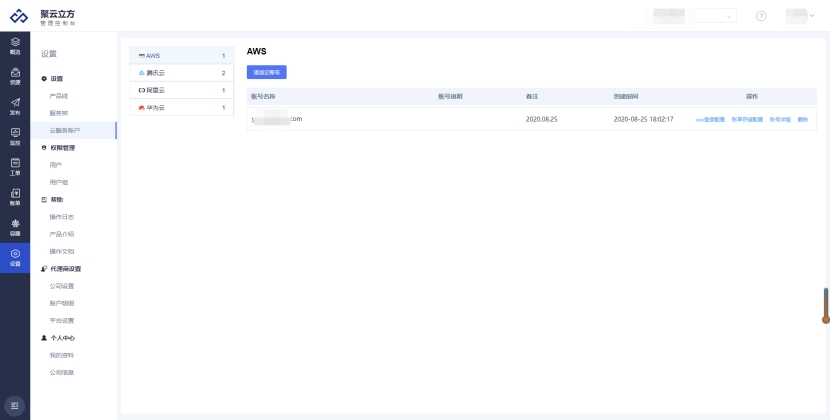Click the vertical scrollbar thumb at right
Image resolution: width=830 pixels, height=420 pixels.
tap(825, 306)
